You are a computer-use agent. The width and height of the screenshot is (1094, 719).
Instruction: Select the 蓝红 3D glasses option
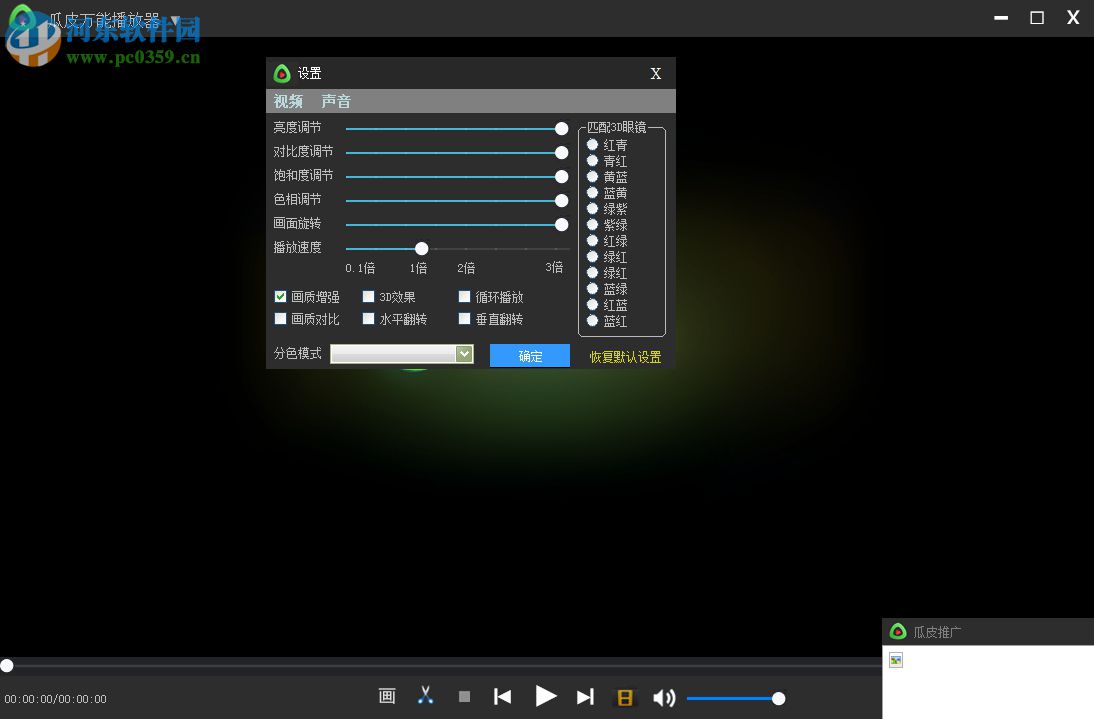pyautogui.click(x=592, y=321)
